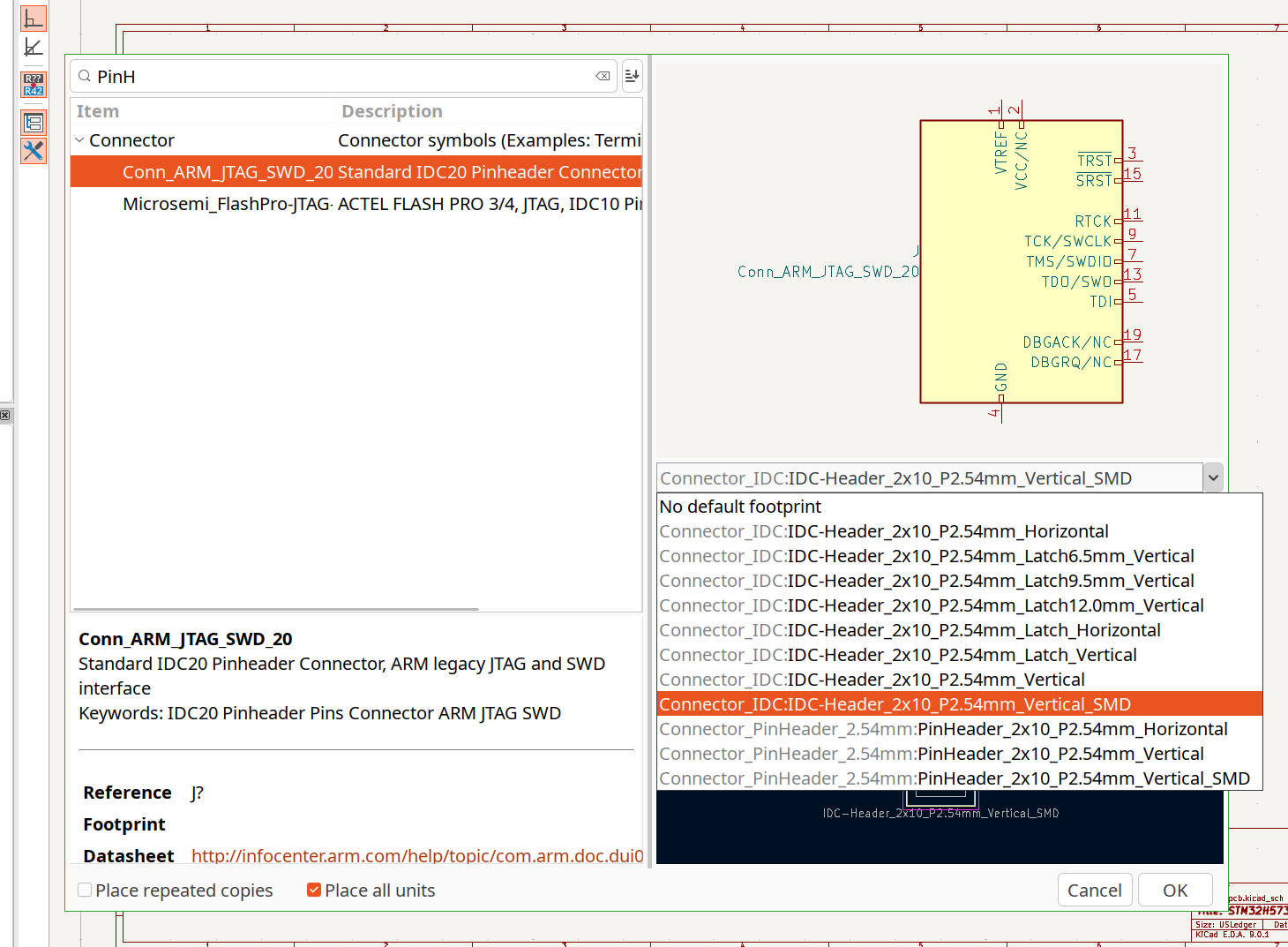Click the sort order button beside search
1288x947 pixels.
point(632,76)
